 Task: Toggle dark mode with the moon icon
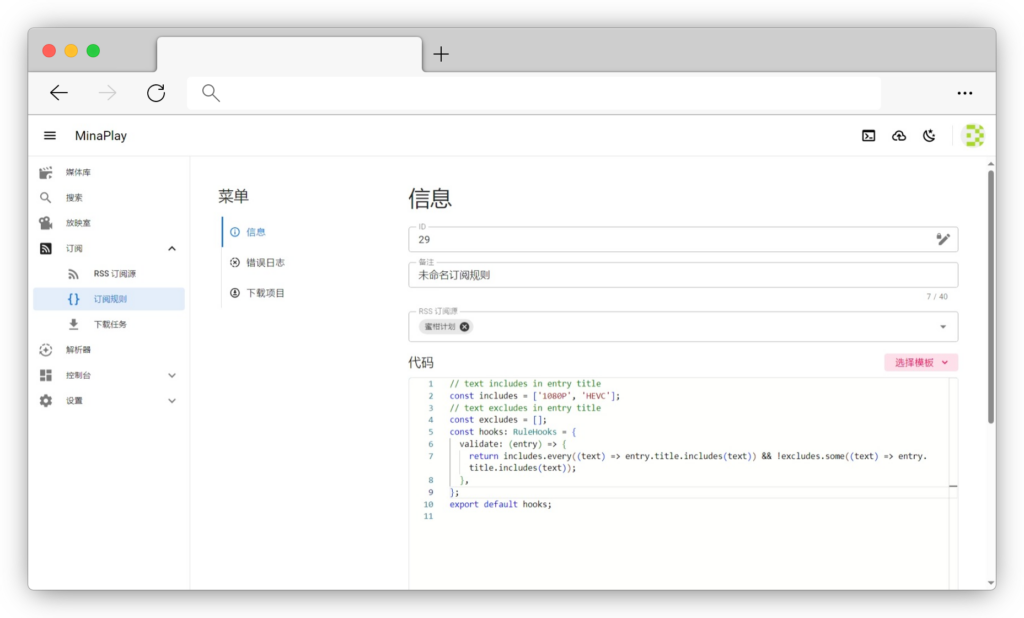tap(929, 136)
